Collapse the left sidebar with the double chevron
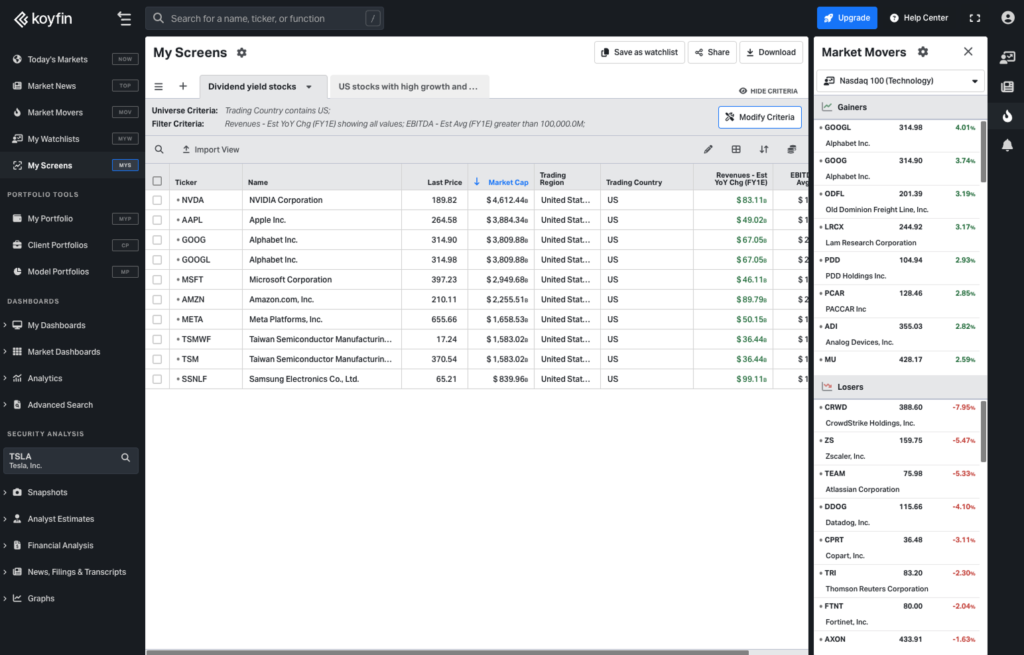Screen dimensions: 1024x655 [124, 17]
